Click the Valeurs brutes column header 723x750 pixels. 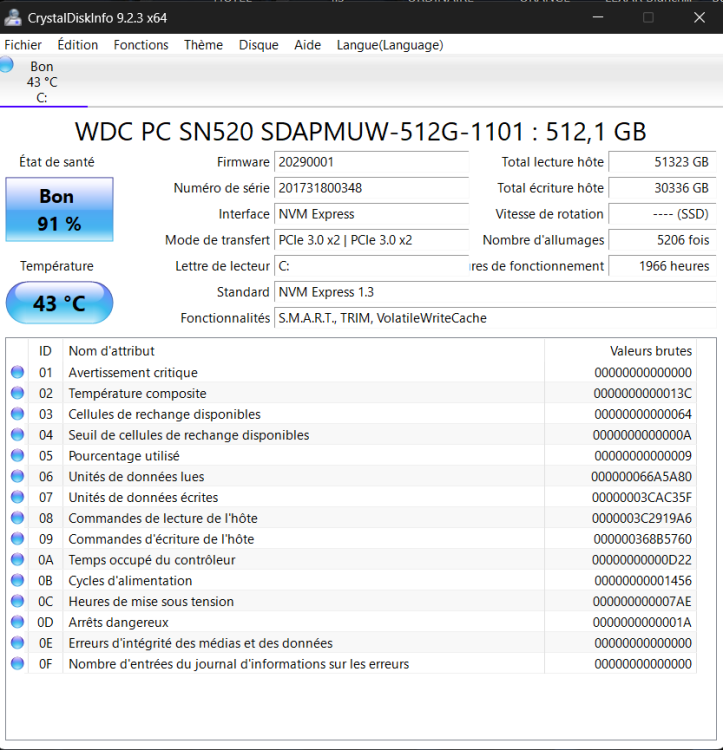point(621,351)
